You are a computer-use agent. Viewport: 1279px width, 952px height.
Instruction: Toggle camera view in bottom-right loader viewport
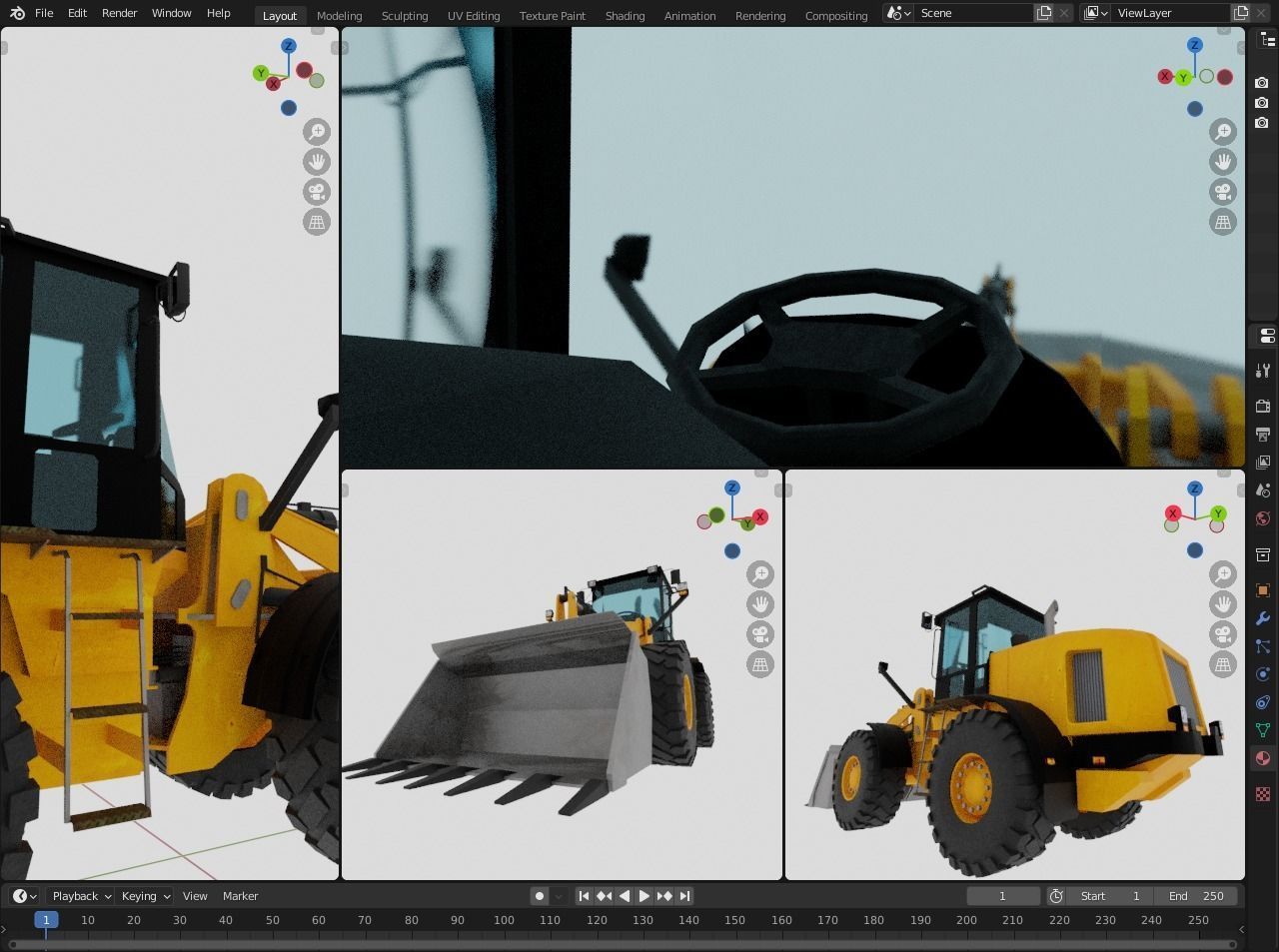[x=1223, y=634]
